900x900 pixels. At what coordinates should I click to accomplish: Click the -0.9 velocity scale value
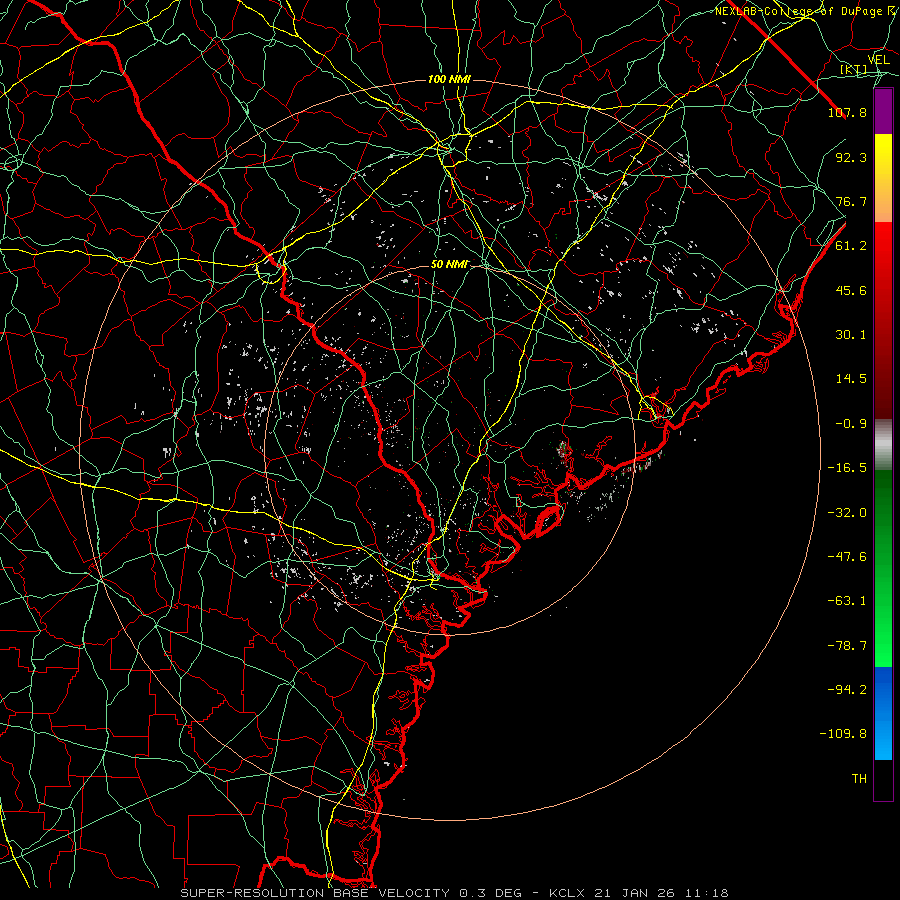(x=851, y=424)
